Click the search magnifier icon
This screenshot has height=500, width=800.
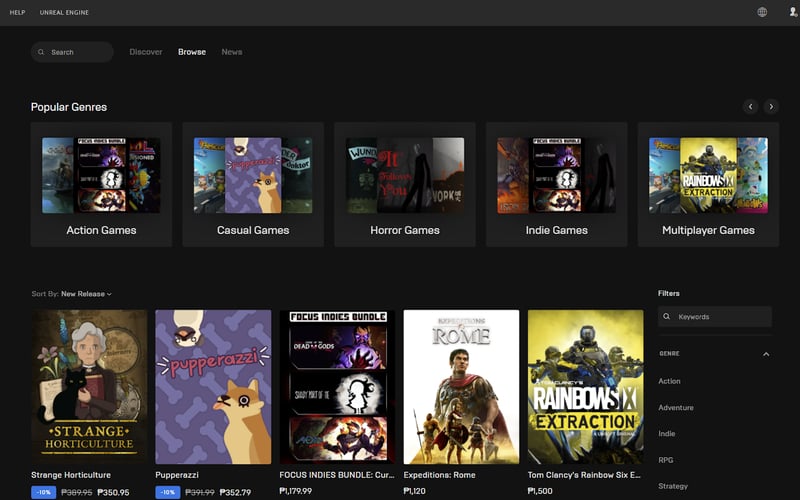coord(41,52)
